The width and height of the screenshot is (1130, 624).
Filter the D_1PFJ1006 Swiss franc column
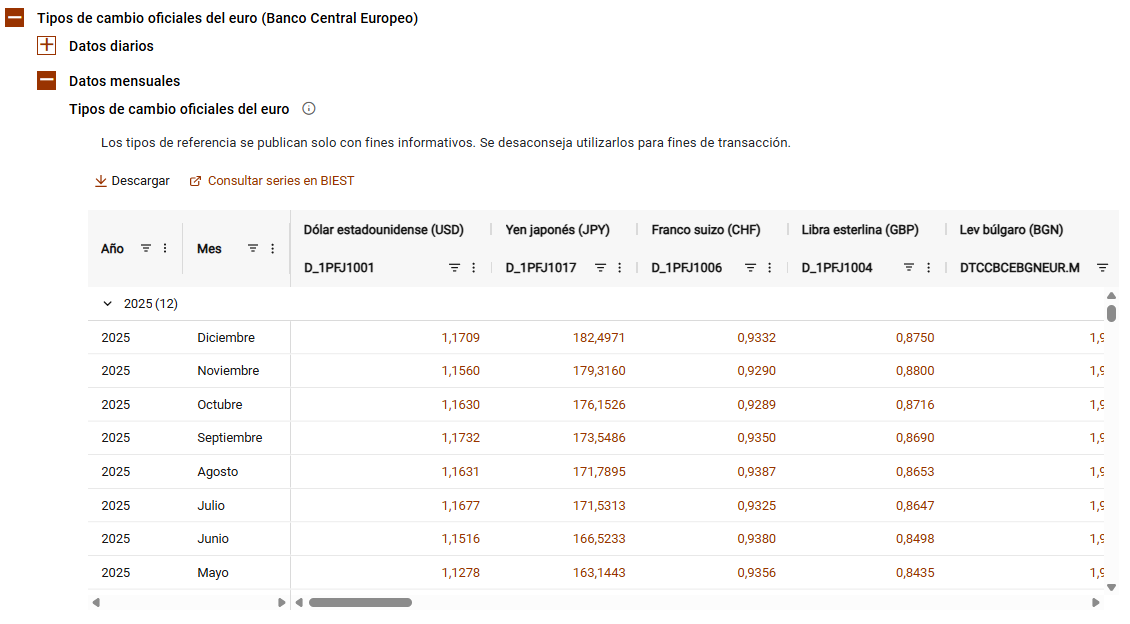coord(750,268)
